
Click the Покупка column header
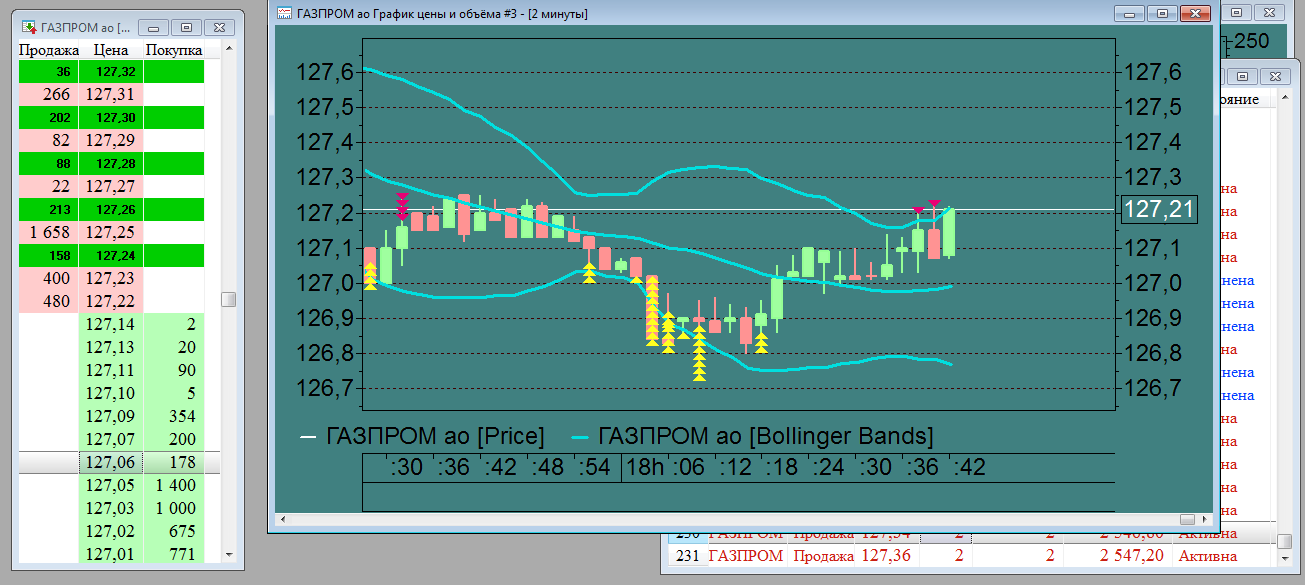pyautogui.click(x=174, y=50)
